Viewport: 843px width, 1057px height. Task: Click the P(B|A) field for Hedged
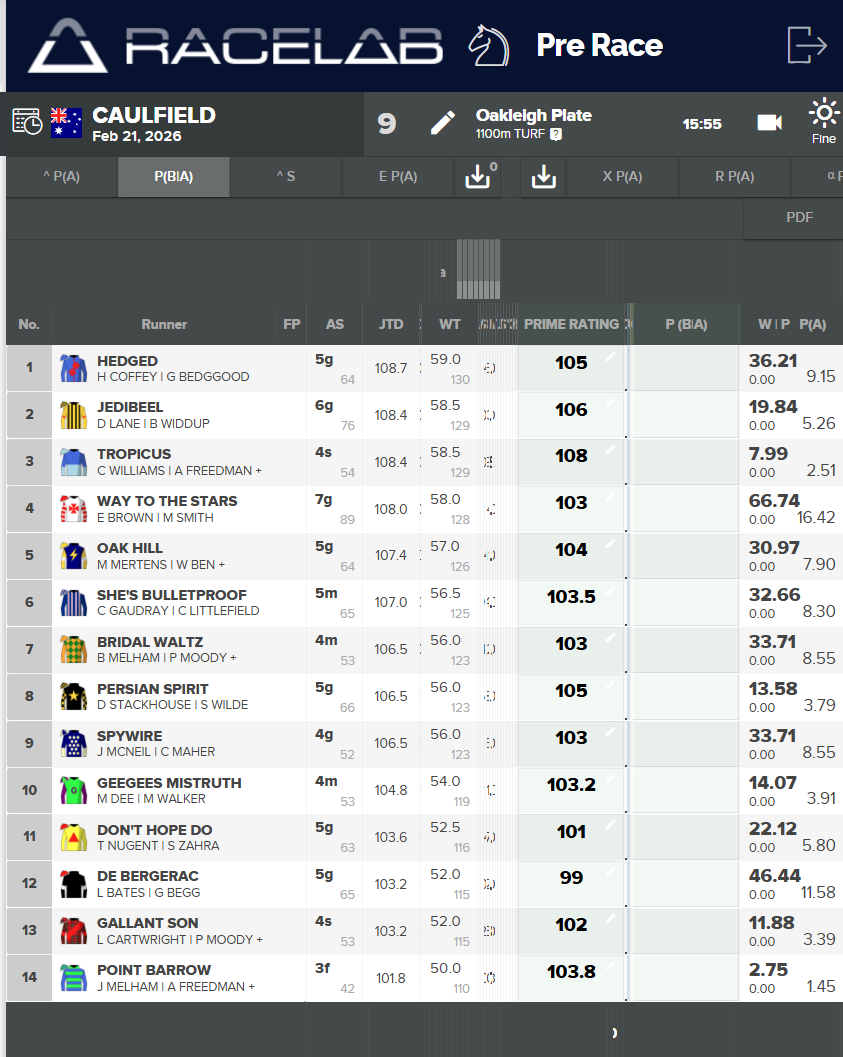685,368
